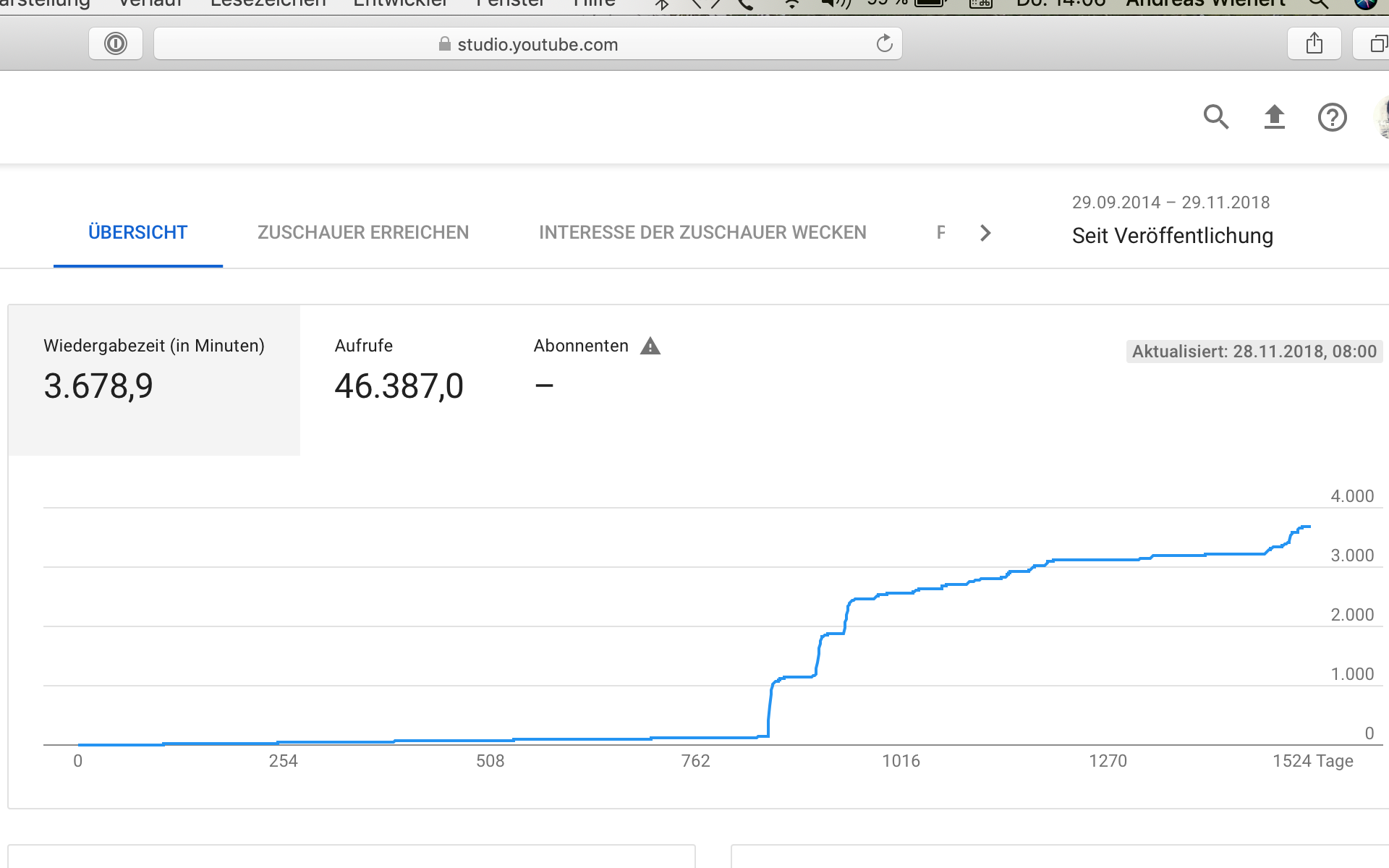The height and width of the screenshot is (868, 1389).
Task: Reload the page with the refresh icon
Action: (x=884, y=44)
